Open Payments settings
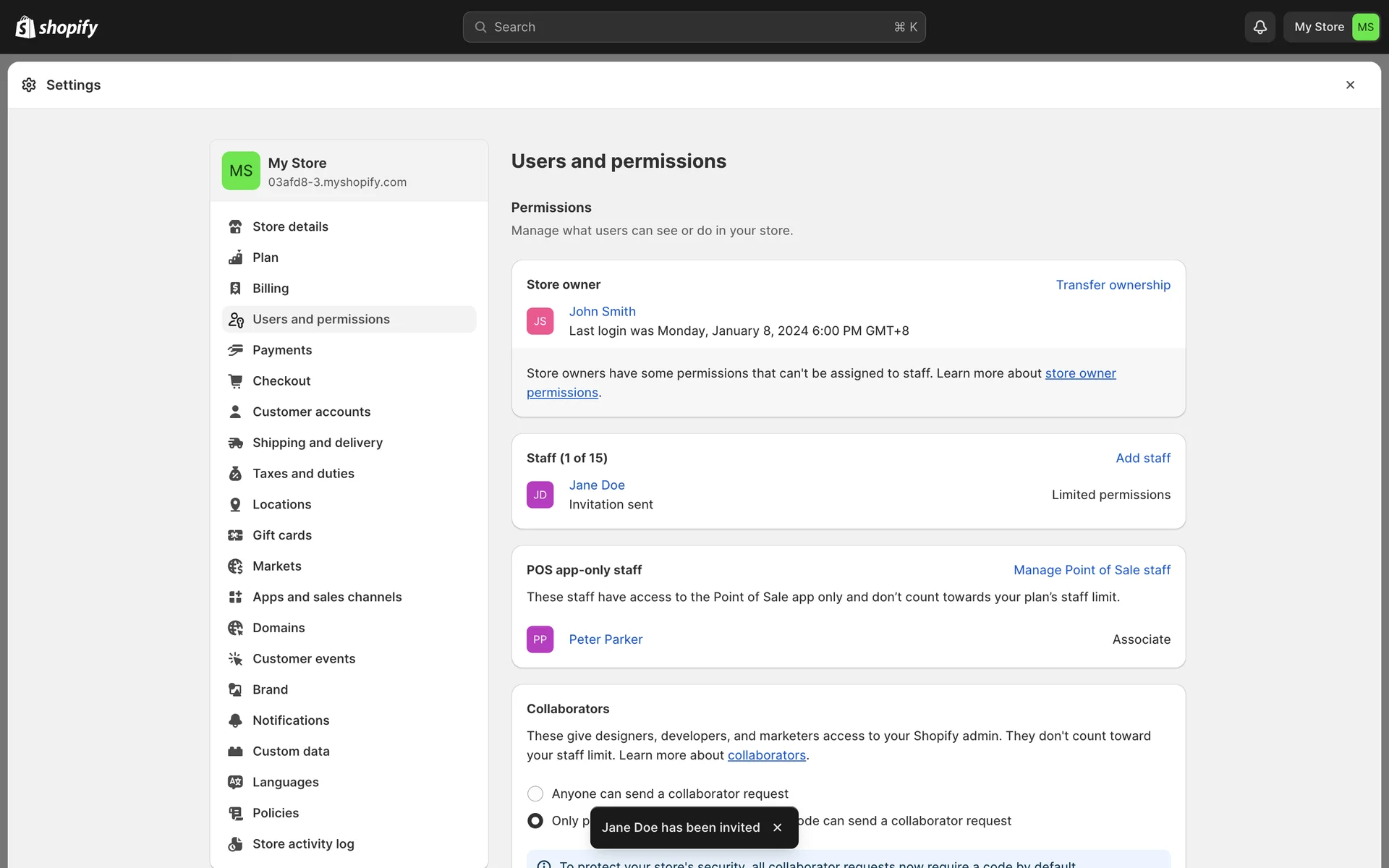The width and height of the screenshot is (1389, 868). [282, 350]
